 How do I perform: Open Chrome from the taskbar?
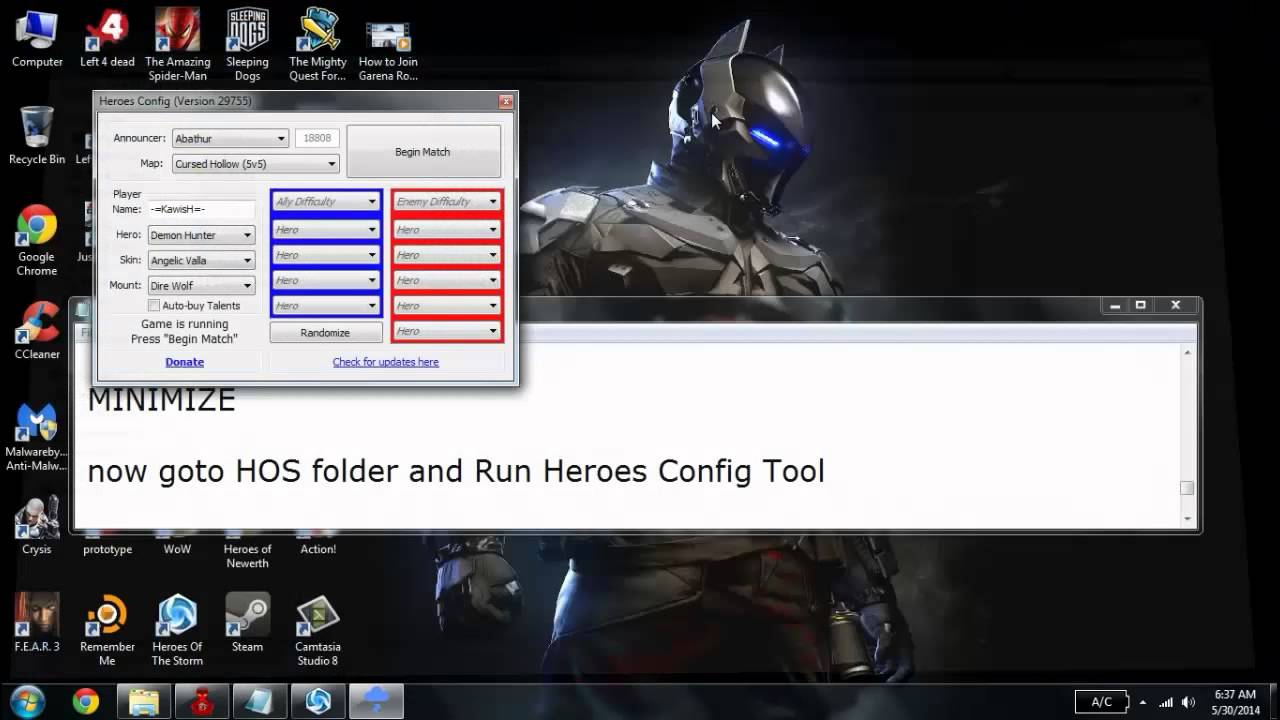(86, 702)
